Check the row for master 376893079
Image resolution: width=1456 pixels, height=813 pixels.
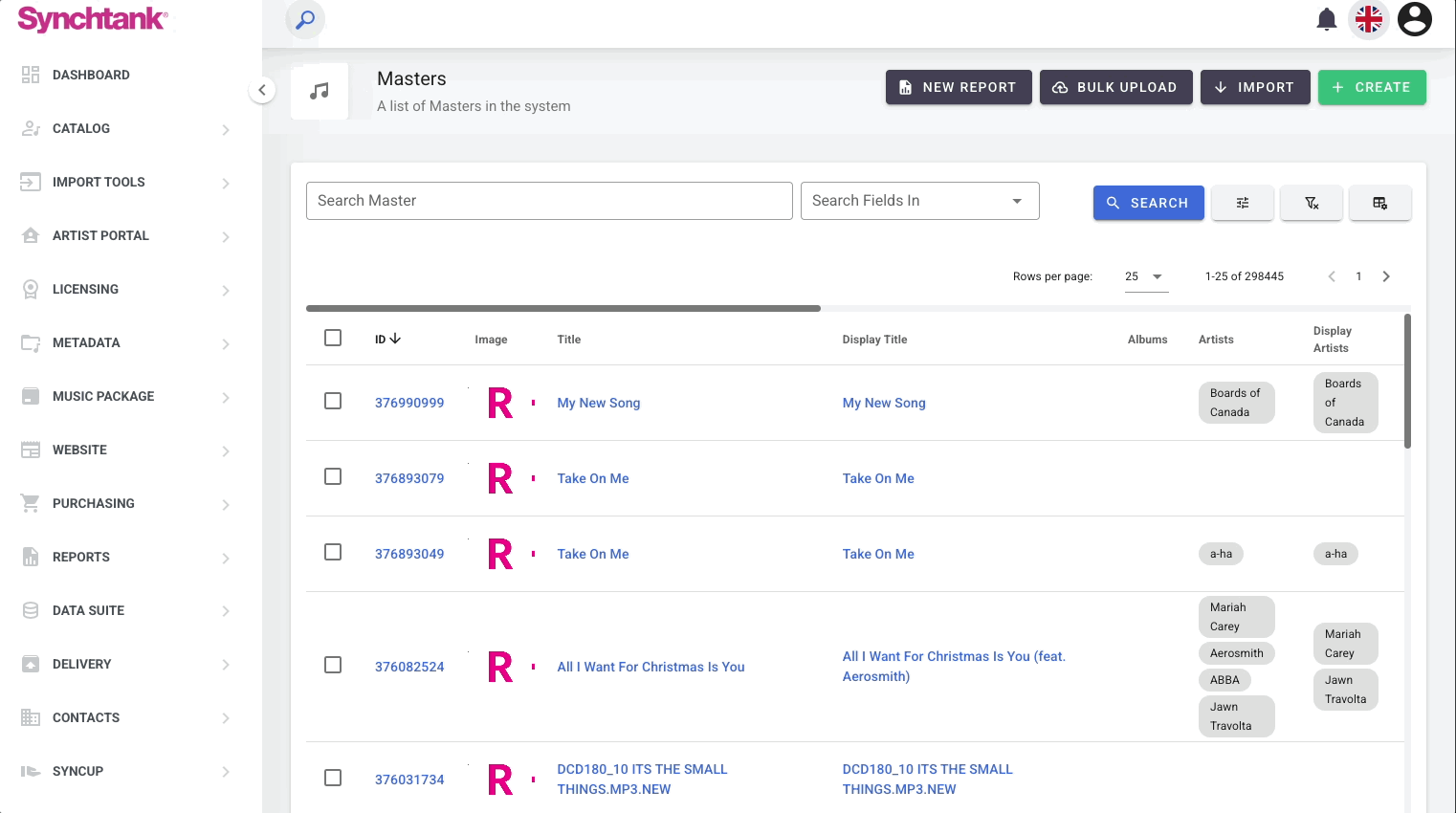333,476
